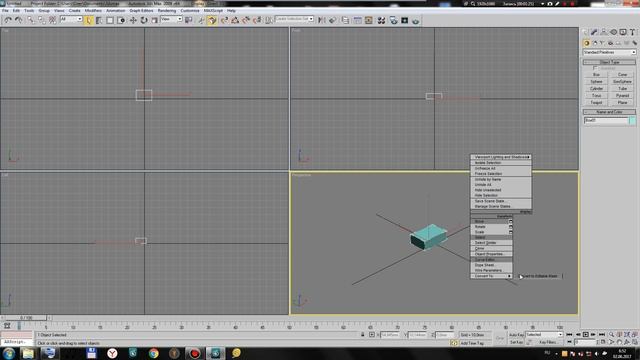This screenshot has width=640, height=360.
Task: Activate Select and Move tool
Action: pyautogui.click(x=133, y=20)
